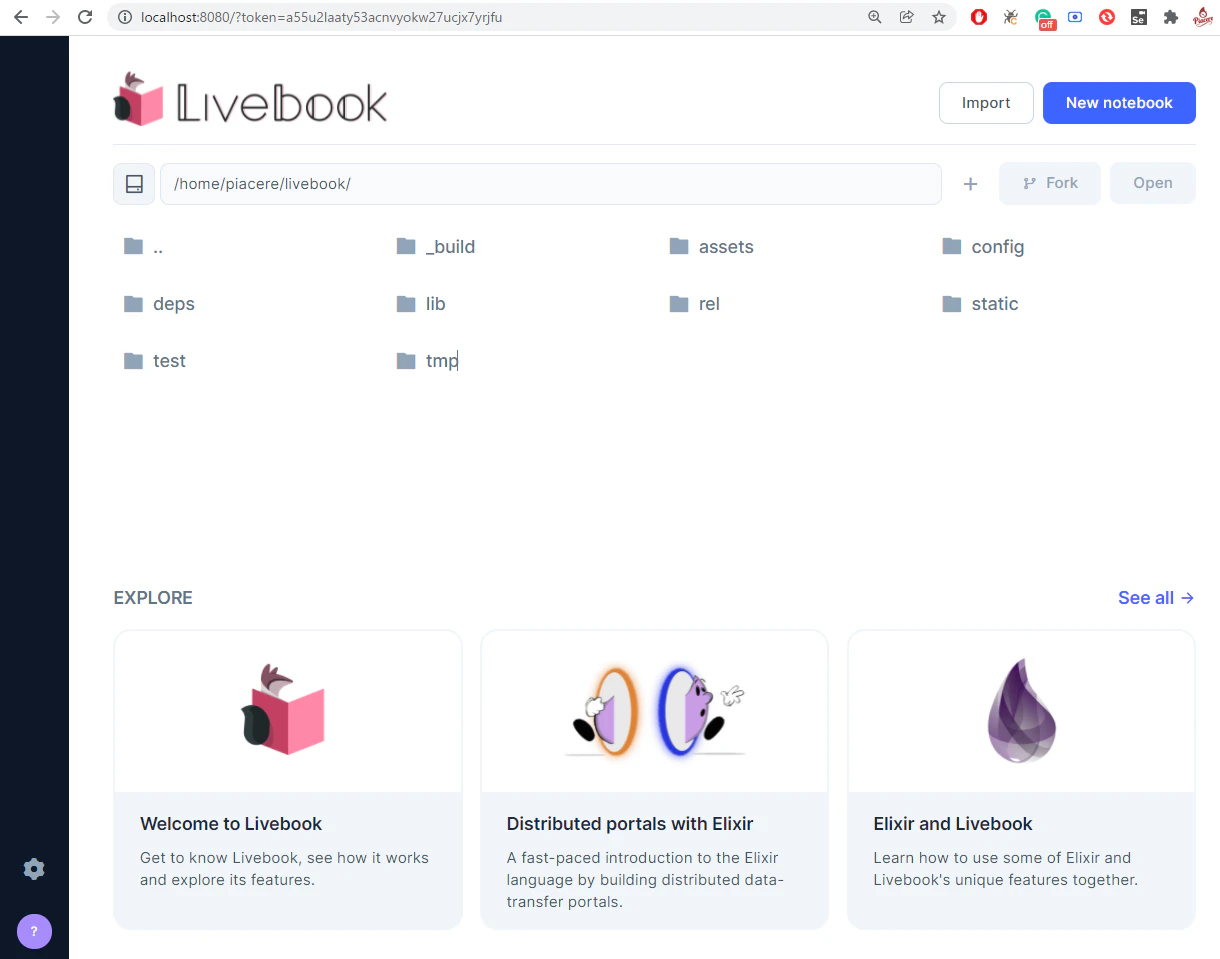Reload the page with the browser refresh icon

[85, 17]
